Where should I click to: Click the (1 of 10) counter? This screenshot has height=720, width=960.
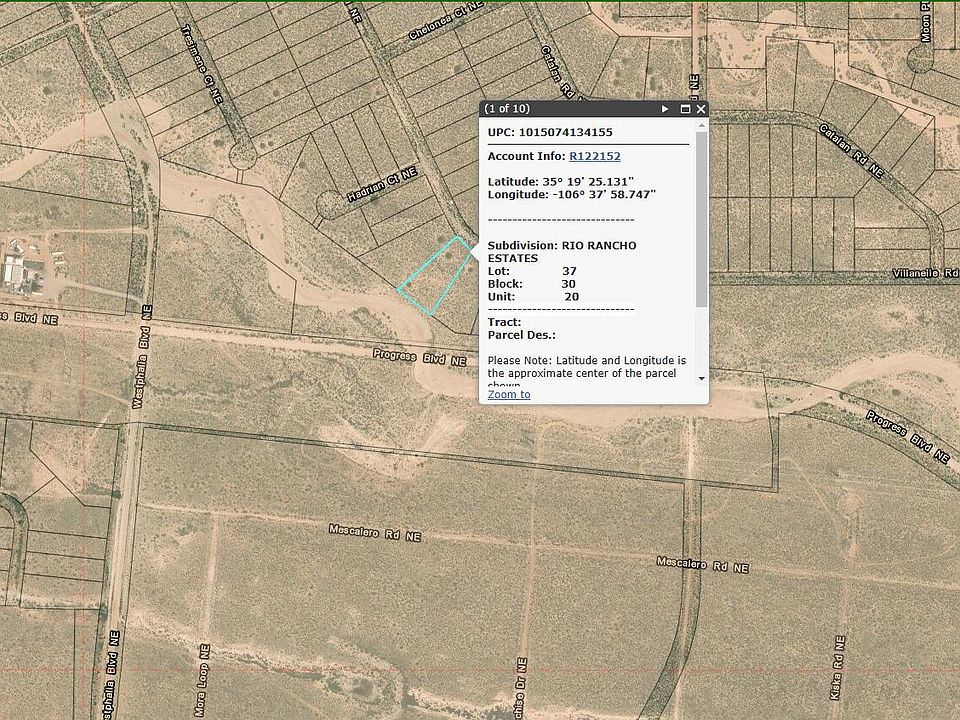coord(507,109)
